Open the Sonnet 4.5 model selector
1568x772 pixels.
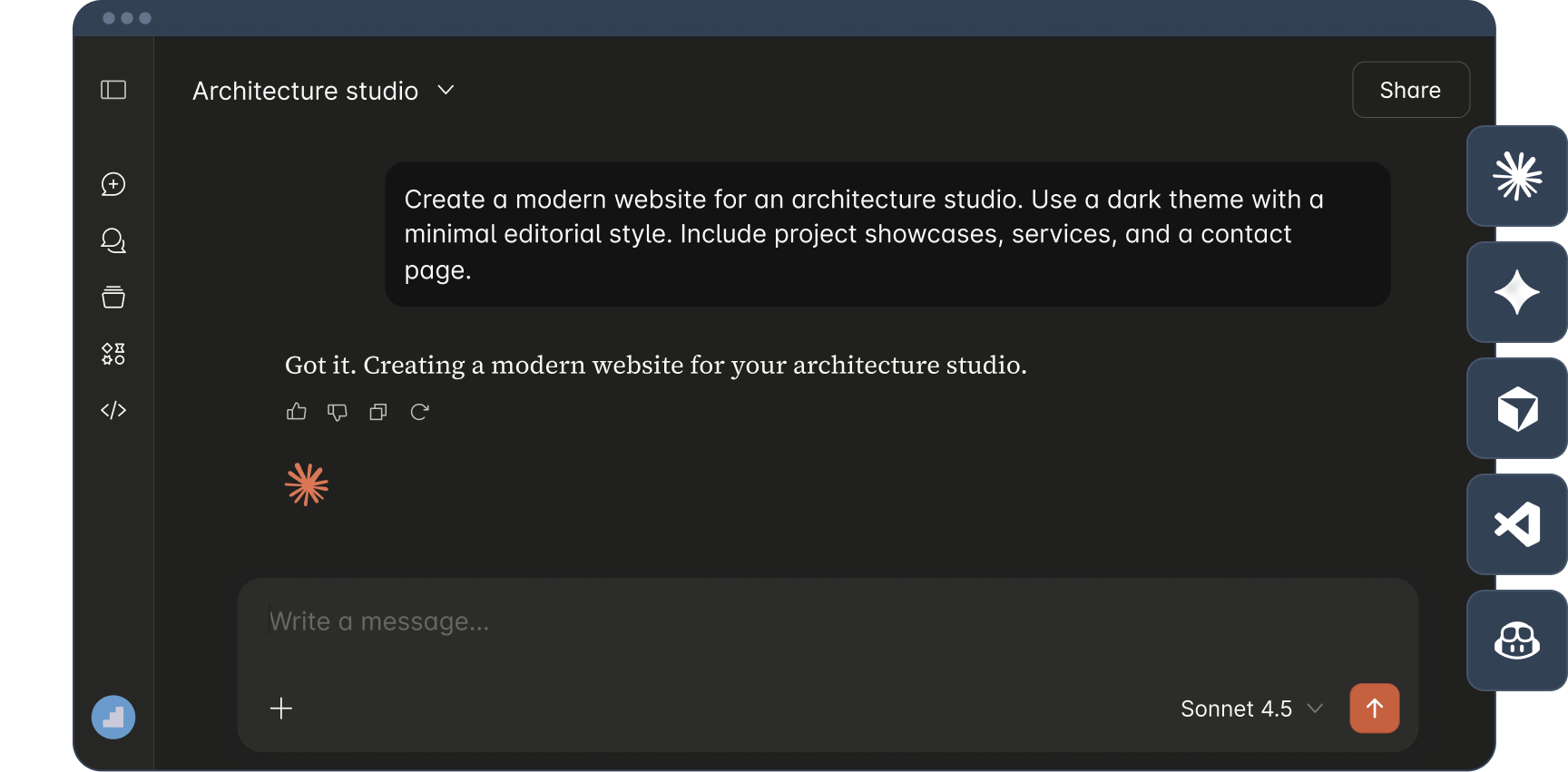click(x=1251, y=708)
